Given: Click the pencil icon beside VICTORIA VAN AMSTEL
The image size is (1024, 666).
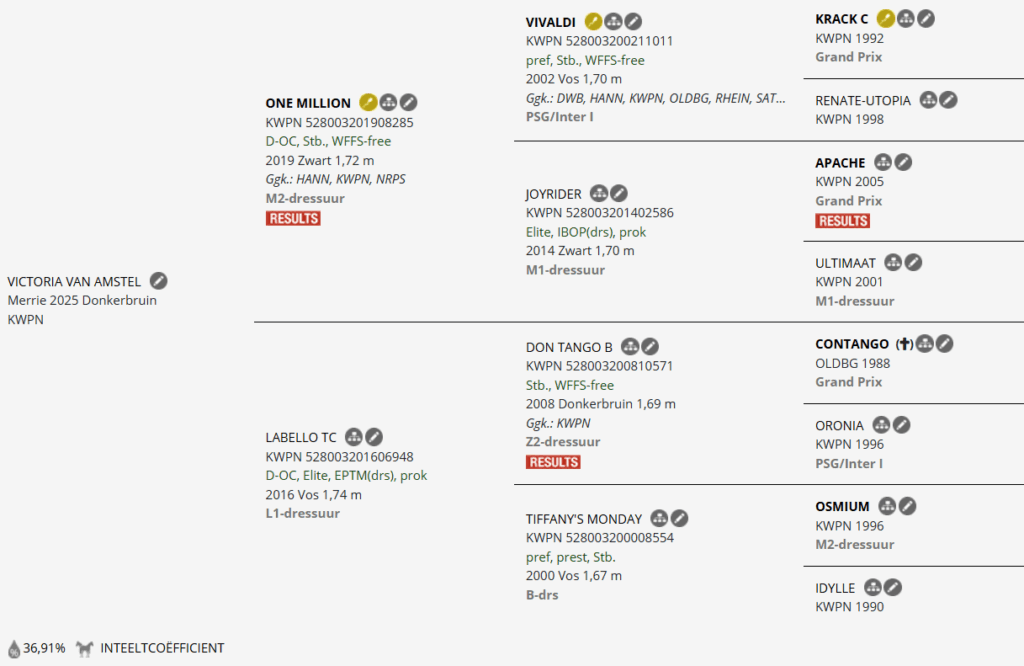Looking at the screenshot, I should pos(159,281).
